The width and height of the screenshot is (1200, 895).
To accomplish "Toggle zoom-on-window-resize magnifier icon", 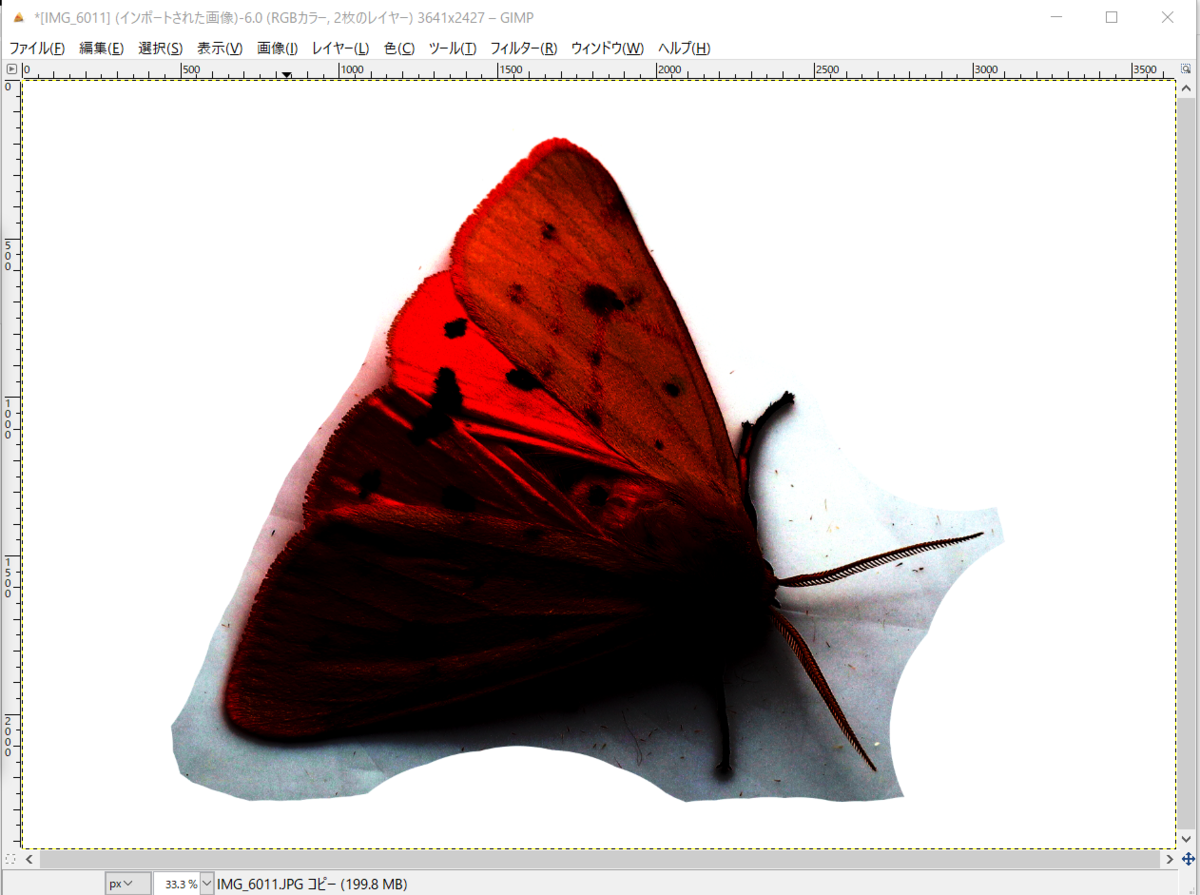I will tap(1187, 69).
